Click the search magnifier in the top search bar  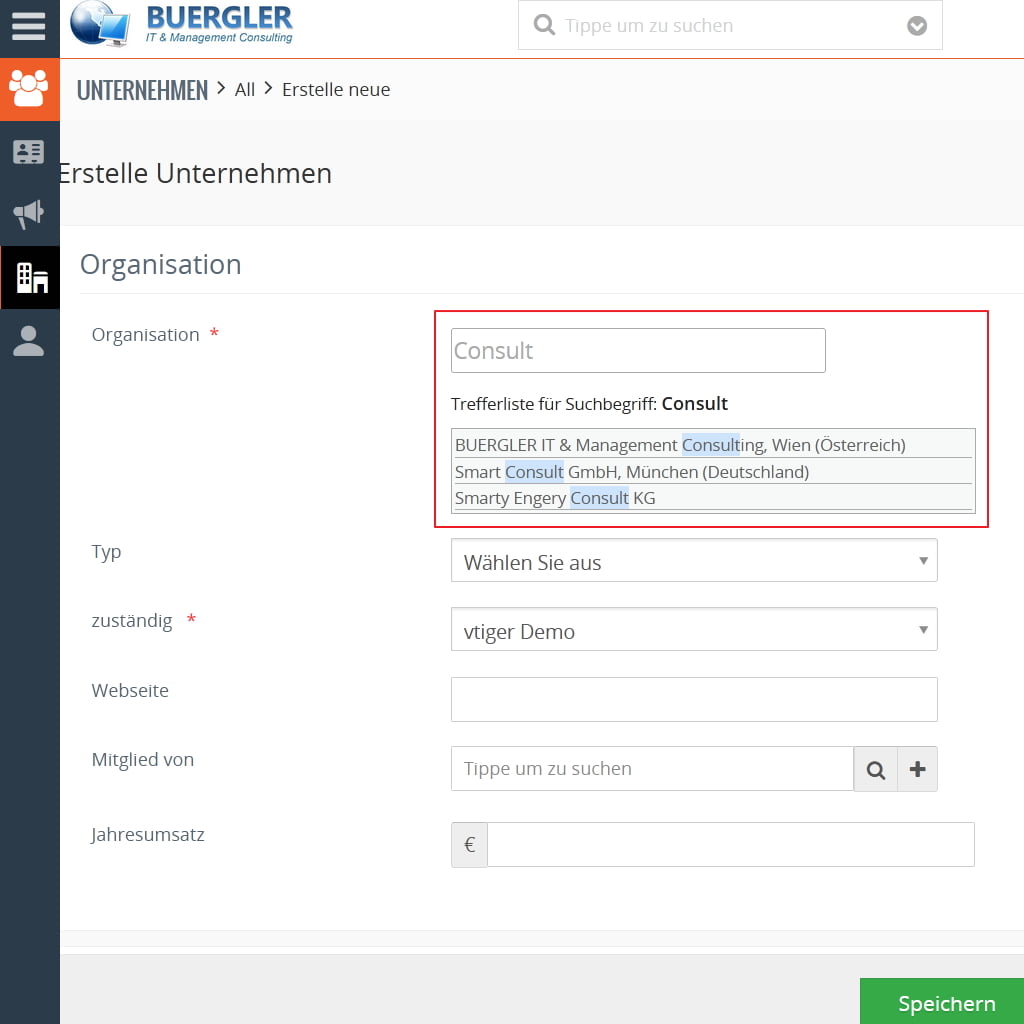coord(544,25)
